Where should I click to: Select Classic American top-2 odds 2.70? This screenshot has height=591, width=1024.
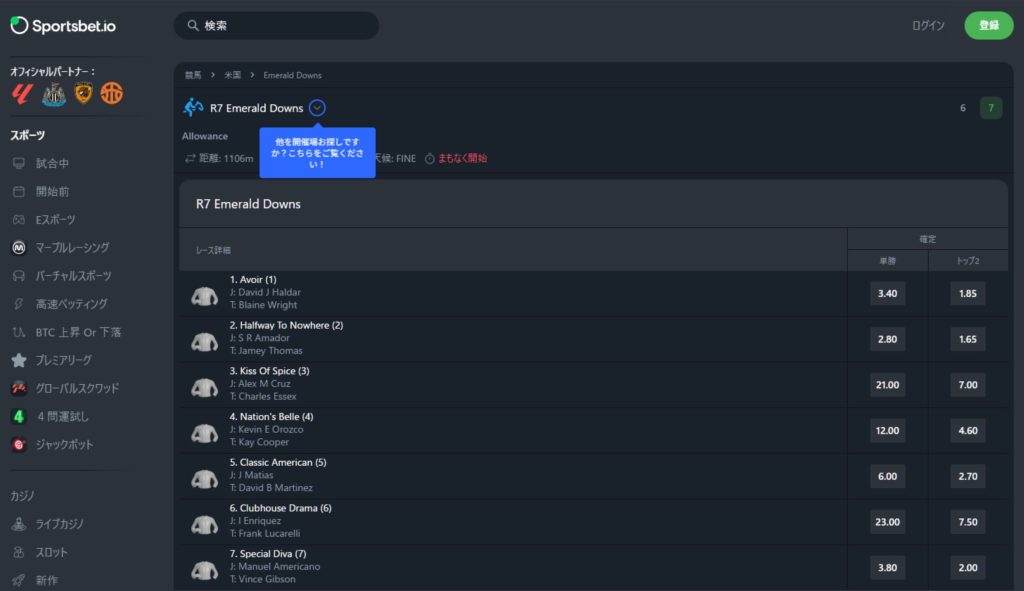[968, 476]
